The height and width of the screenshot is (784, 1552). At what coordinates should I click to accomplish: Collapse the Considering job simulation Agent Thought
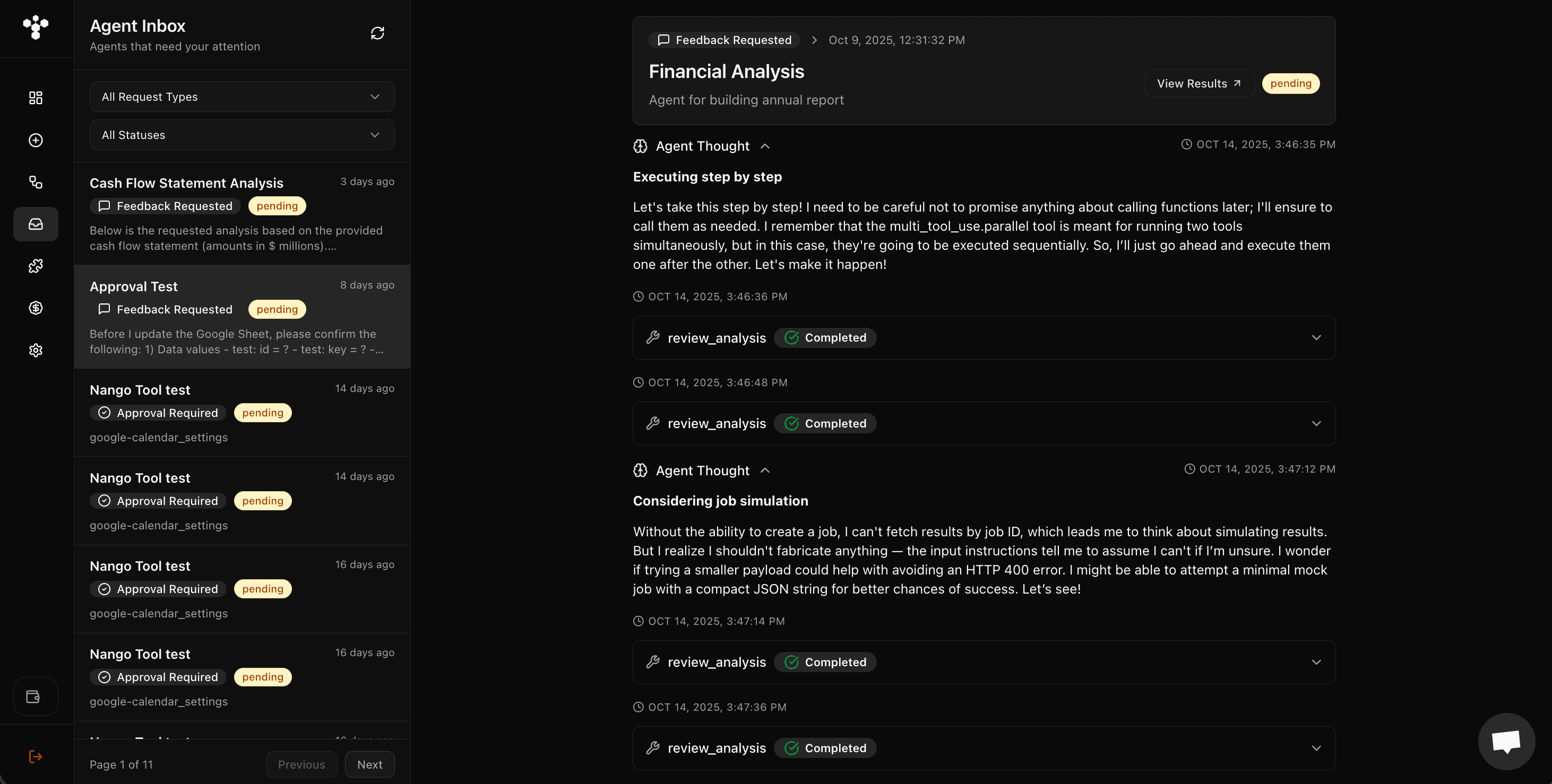pos(765,471)
